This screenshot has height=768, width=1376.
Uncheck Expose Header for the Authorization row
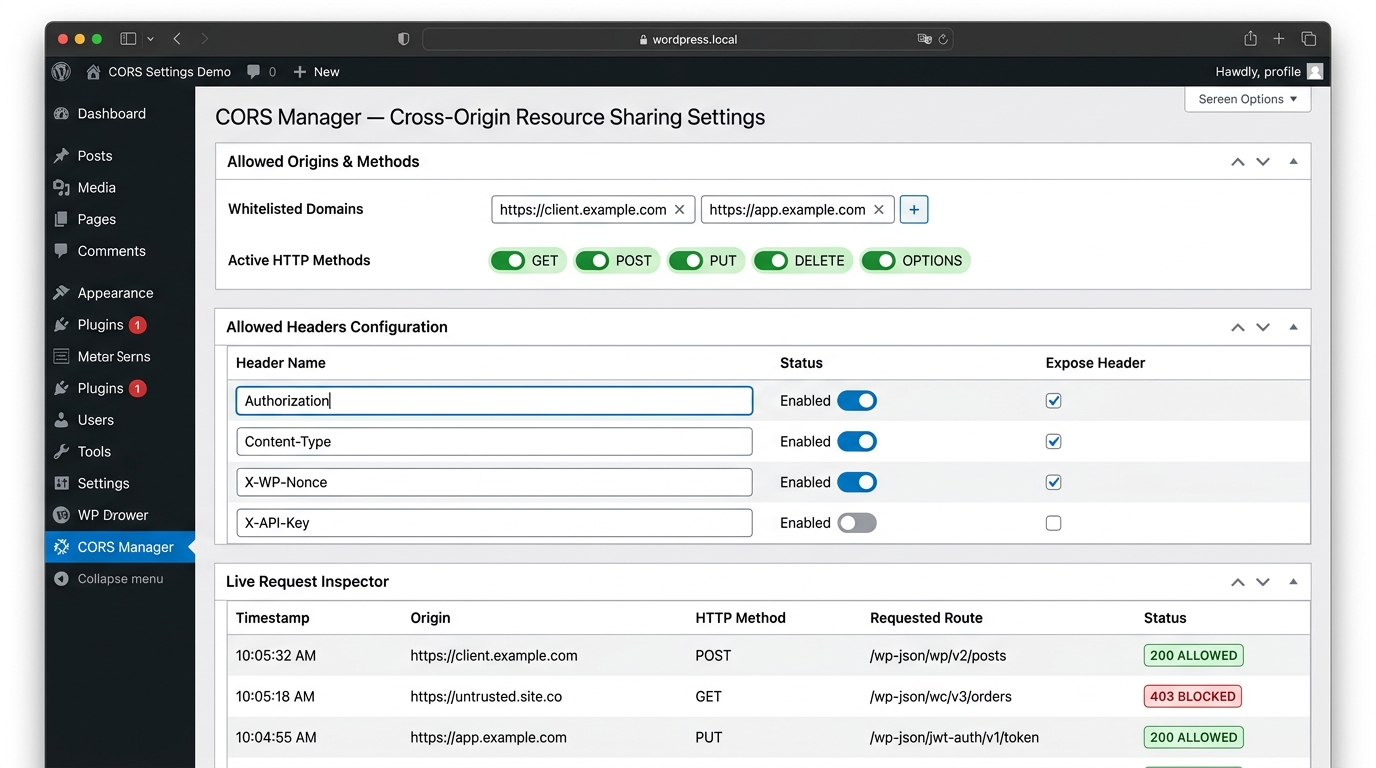point(1053,401)
